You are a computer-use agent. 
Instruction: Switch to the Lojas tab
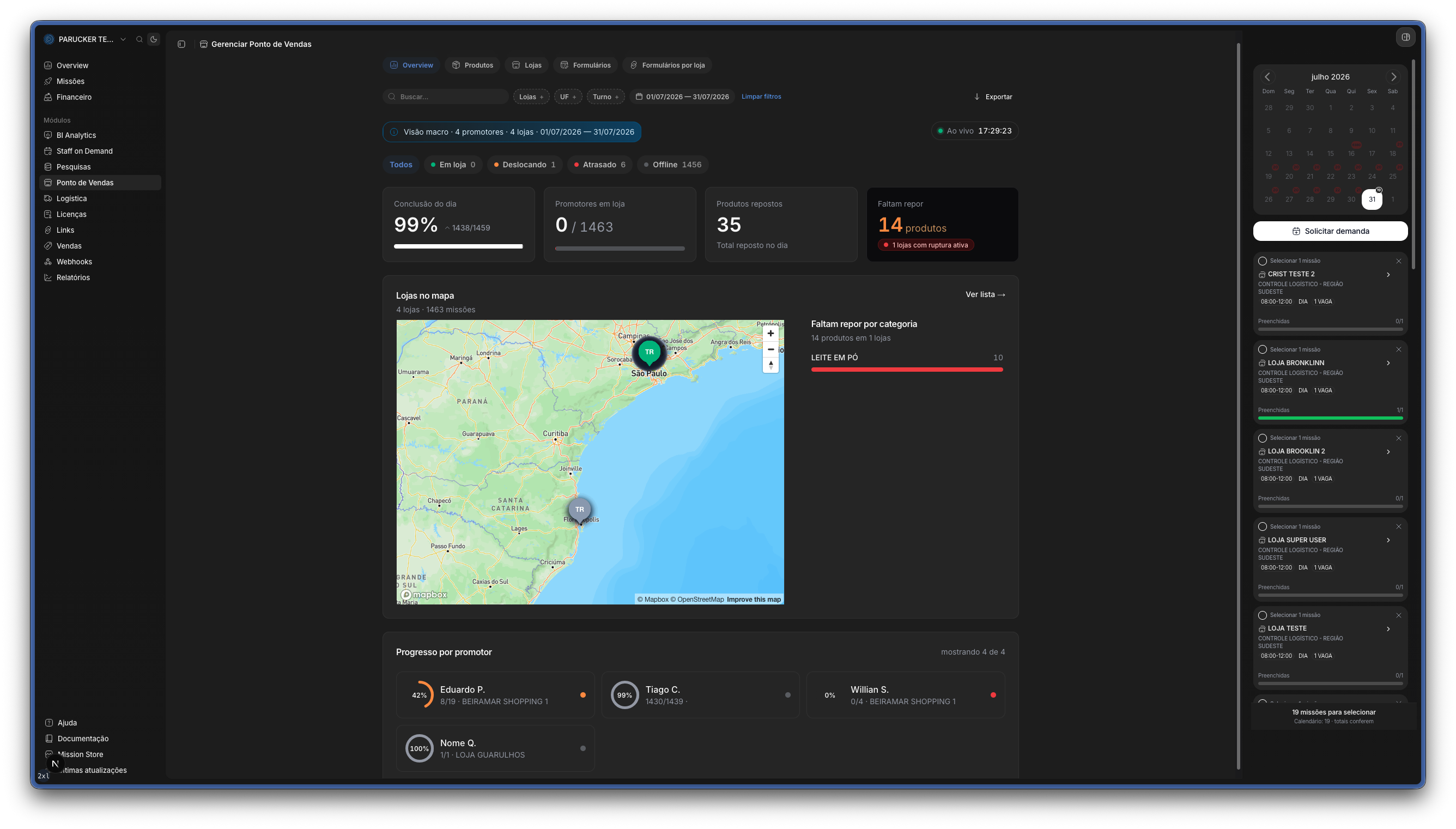pyautogui.click(x=526, y=65)
